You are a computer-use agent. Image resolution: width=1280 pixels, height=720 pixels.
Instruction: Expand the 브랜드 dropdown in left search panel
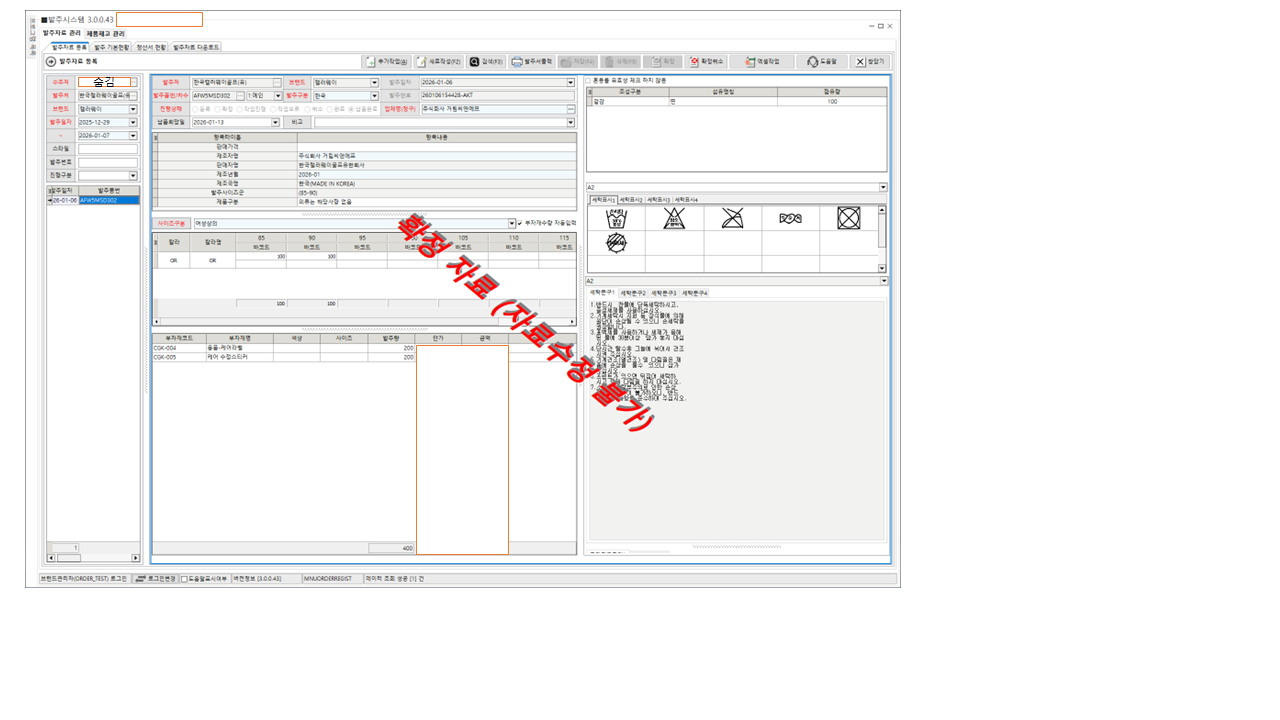point(133,109)
